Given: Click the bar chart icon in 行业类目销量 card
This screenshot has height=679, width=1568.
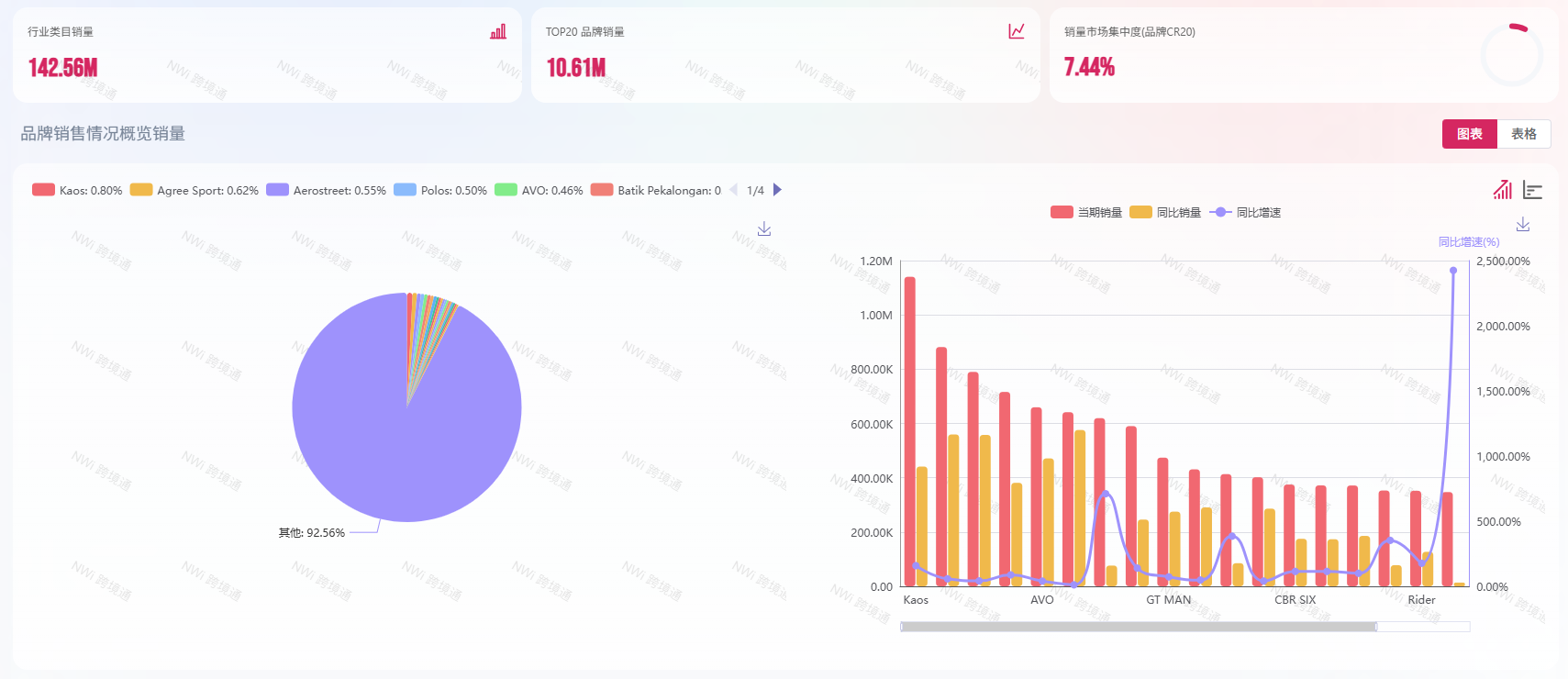Looking at the screenshot, I should [x=498, y=32].
